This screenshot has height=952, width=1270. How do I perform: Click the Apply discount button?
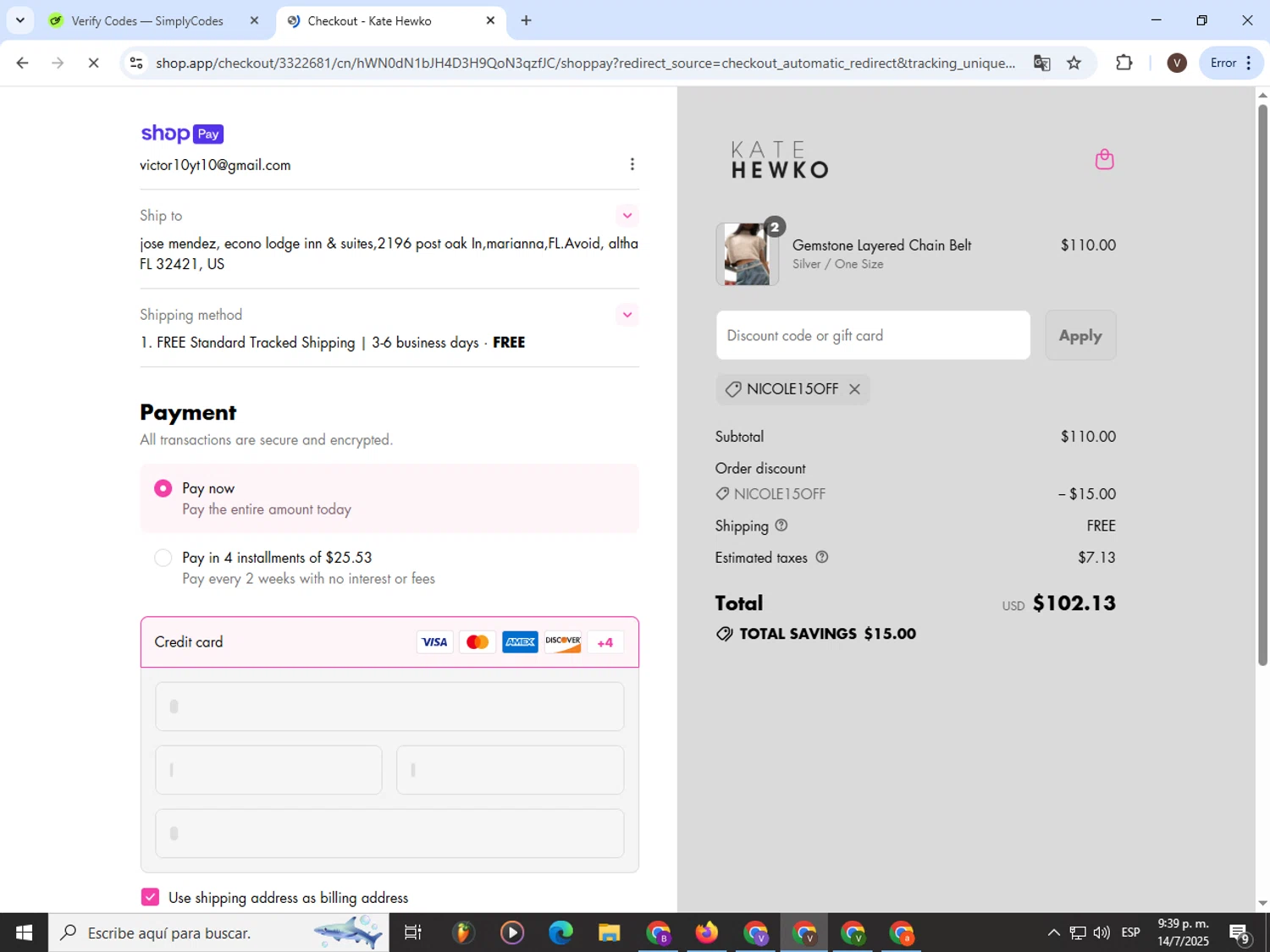pos(1080,335)
